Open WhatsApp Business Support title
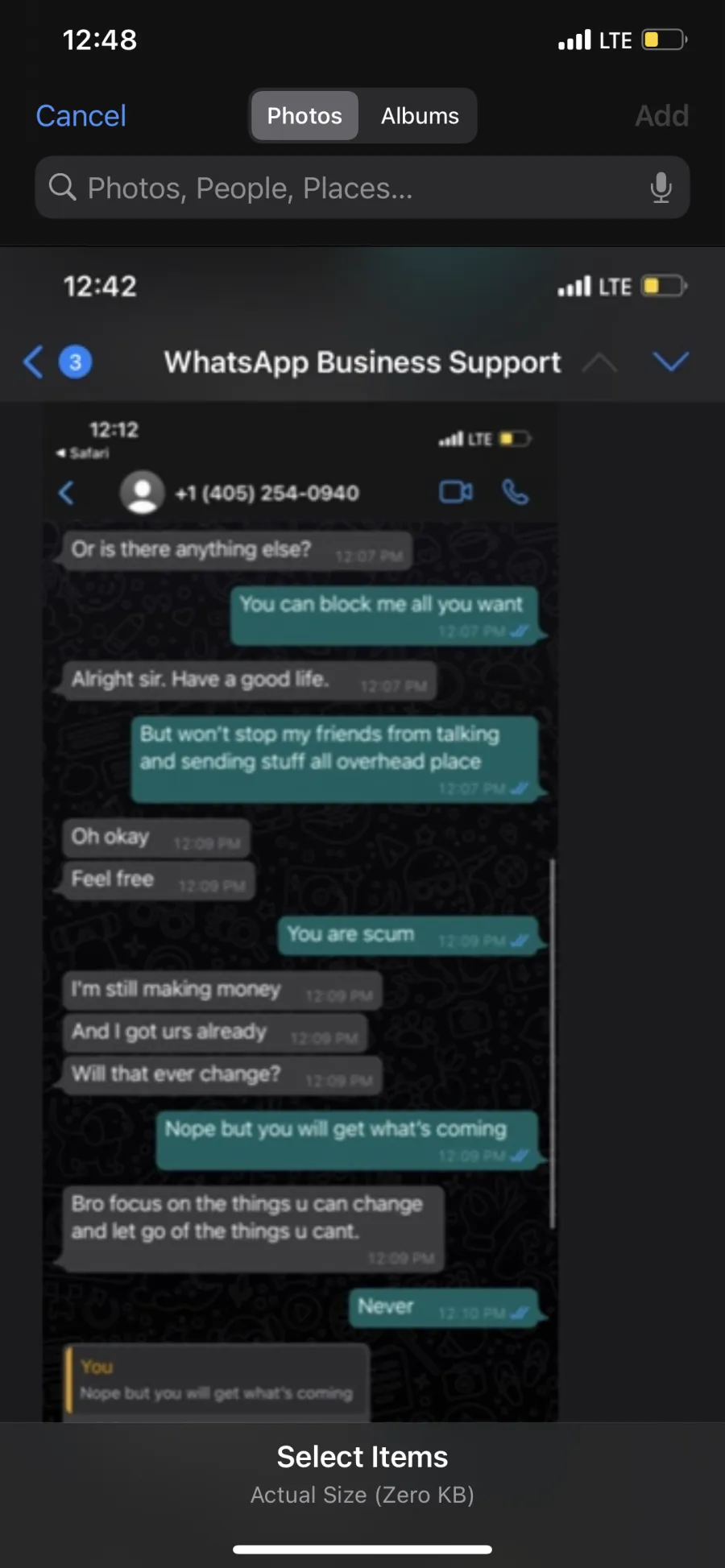The height and width of the screenshot is (1568, 725). (x=362, y=362)
